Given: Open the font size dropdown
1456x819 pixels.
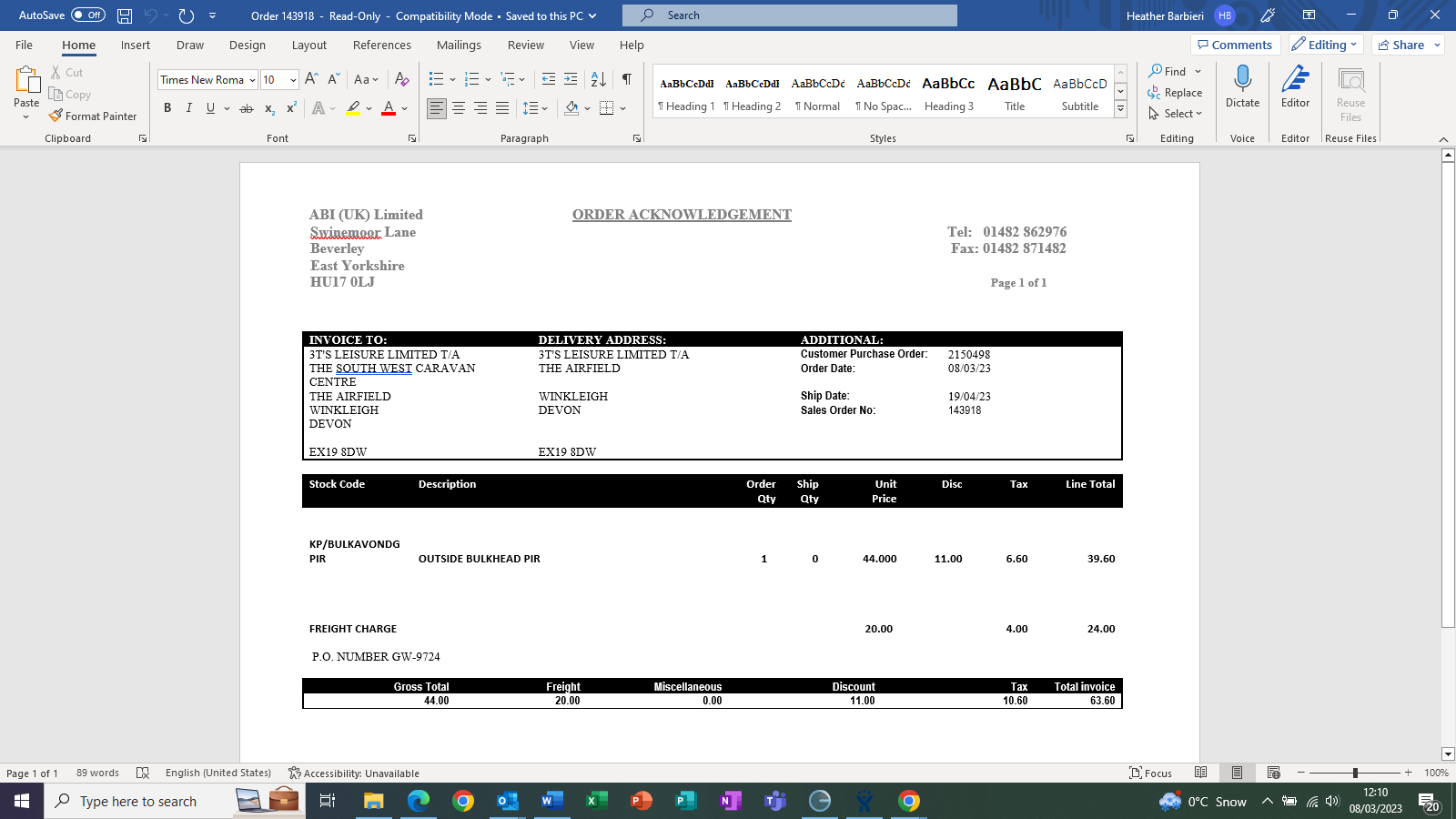Looking at the screenshot, I should pos(293,80).
